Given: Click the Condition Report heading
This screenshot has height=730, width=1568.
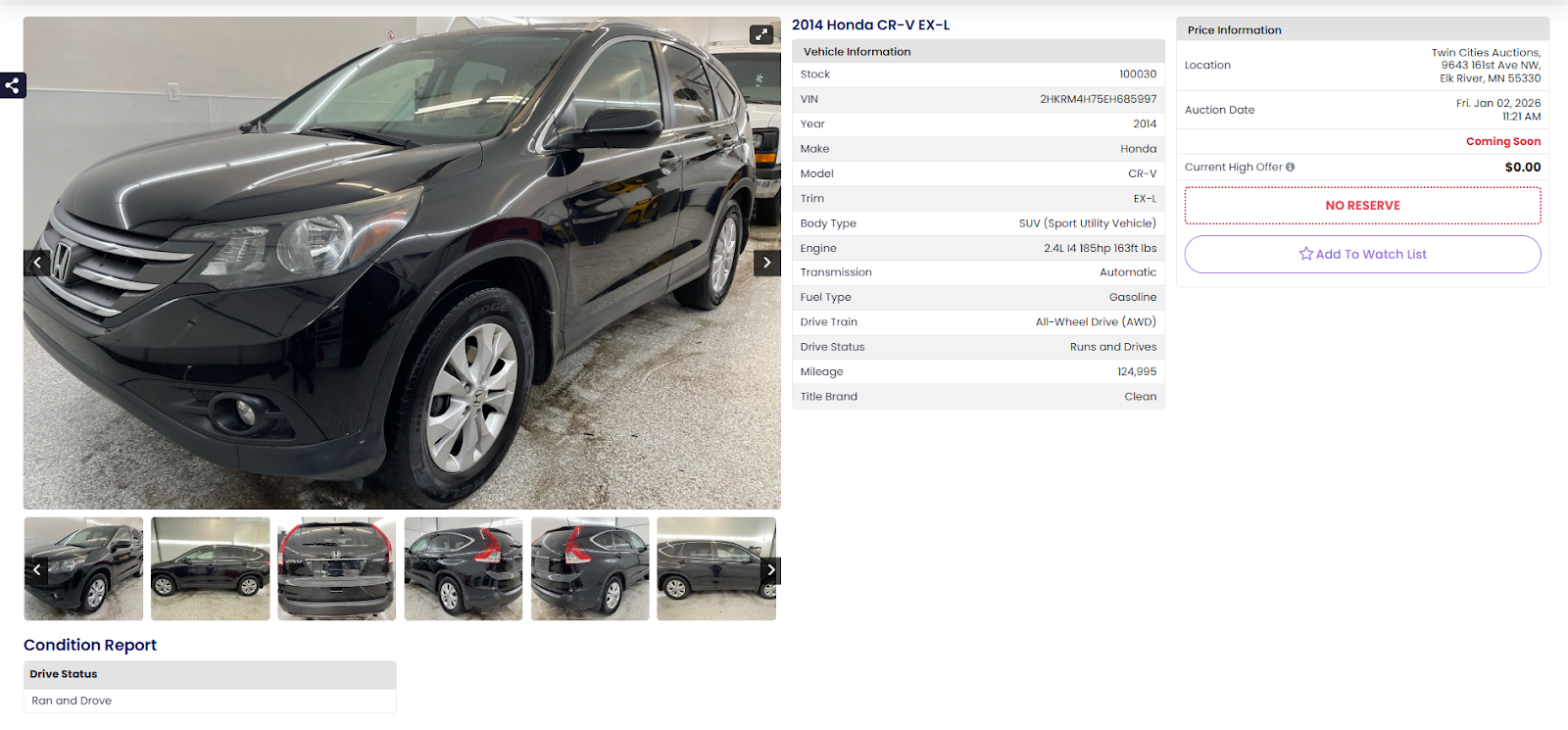Looking at the screenshot, I should 90,645.
